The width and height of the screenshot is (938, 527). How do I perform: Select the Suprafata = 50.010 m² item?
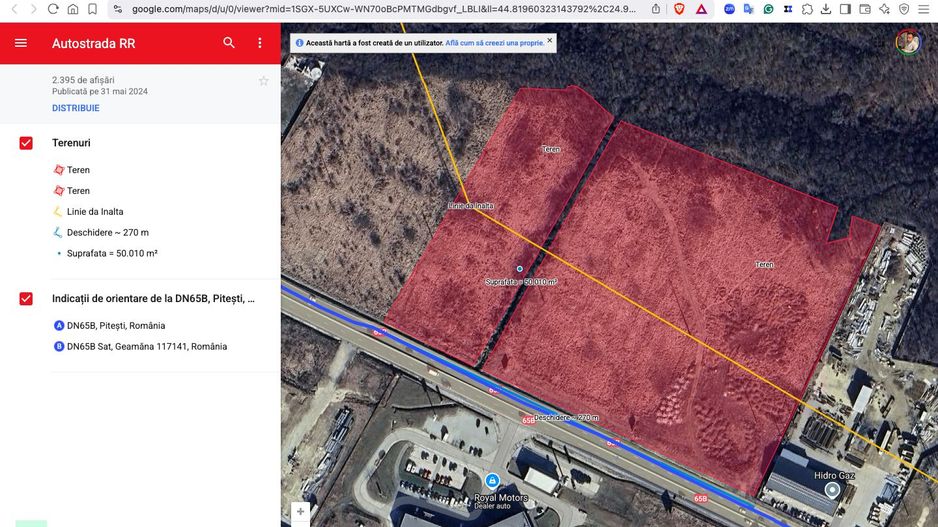(112, 254)
